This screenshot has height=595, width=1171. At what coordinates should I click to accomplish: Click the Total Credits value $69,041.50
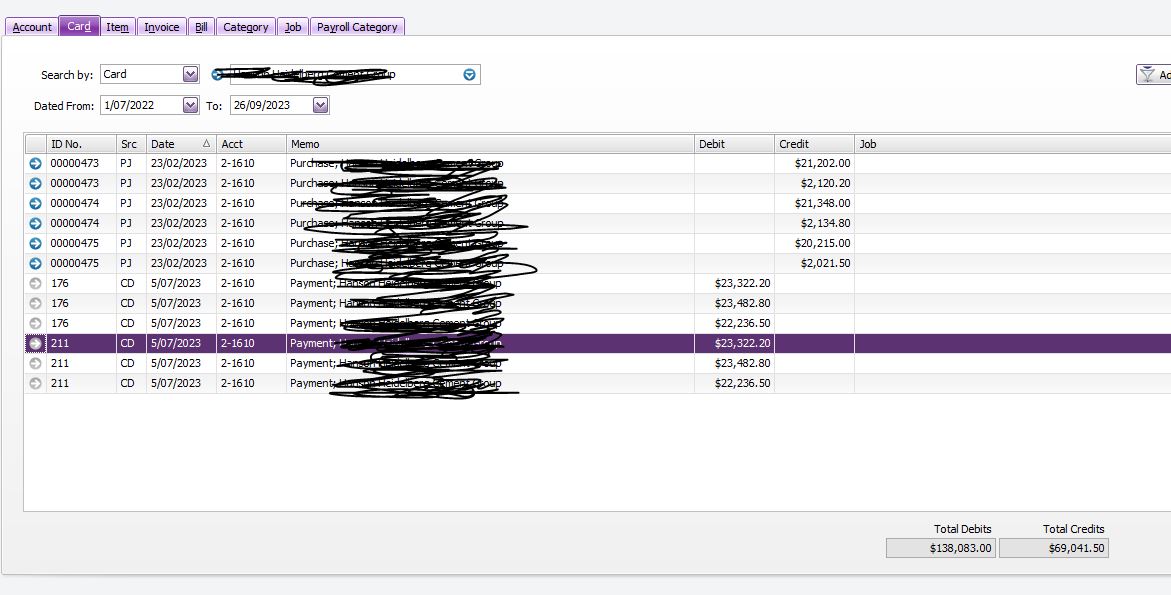[x=1053, y=548]
